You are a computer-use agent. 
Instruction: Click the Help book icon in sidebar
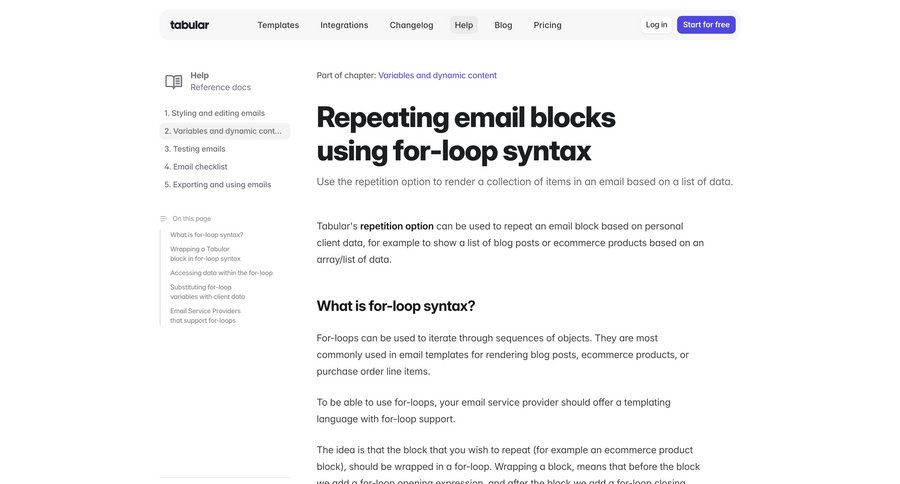pyautogui.click(x=174, y=82)
